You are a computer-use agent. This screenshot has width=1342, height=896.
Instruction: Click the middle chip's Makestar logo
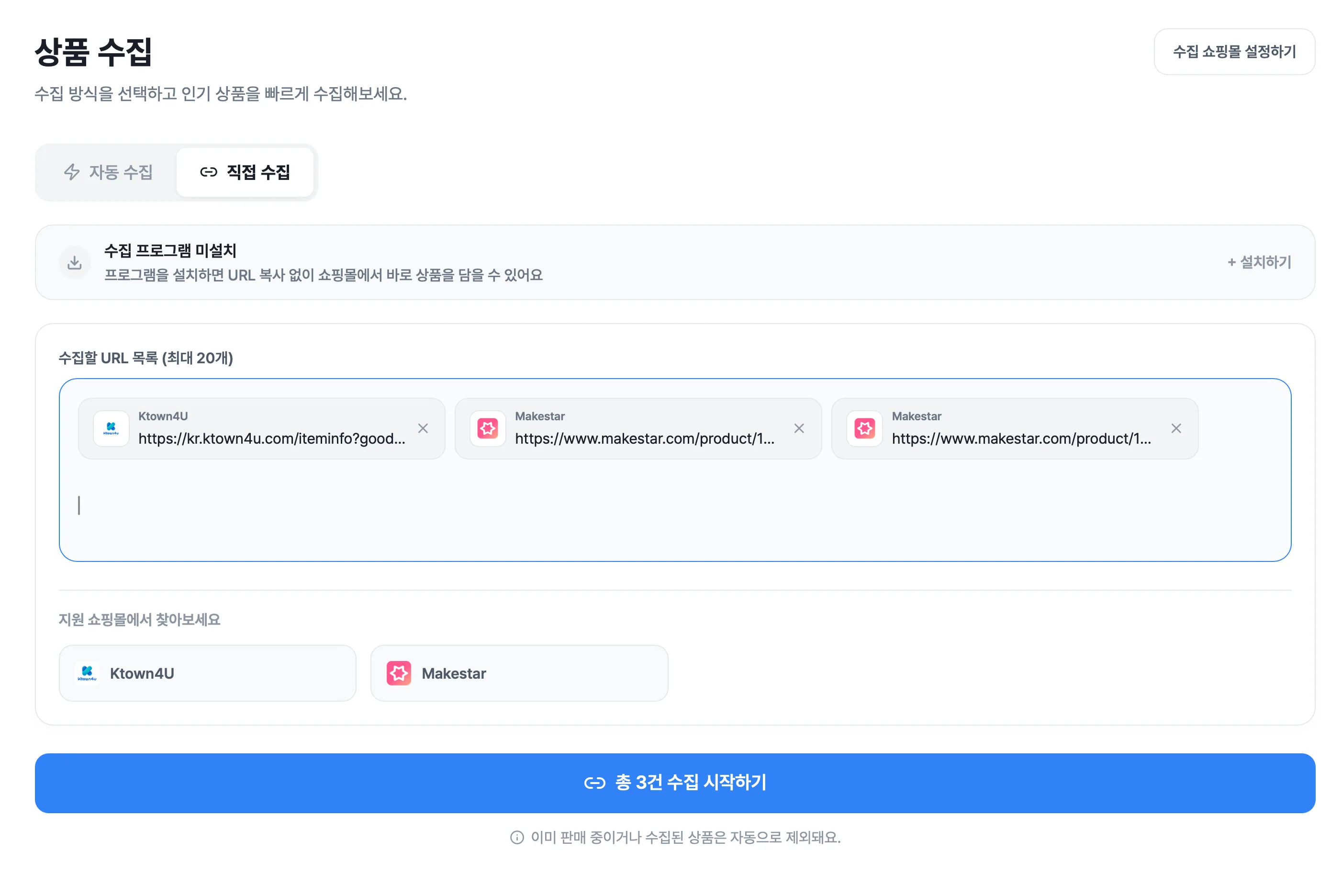tap(487, 428)
